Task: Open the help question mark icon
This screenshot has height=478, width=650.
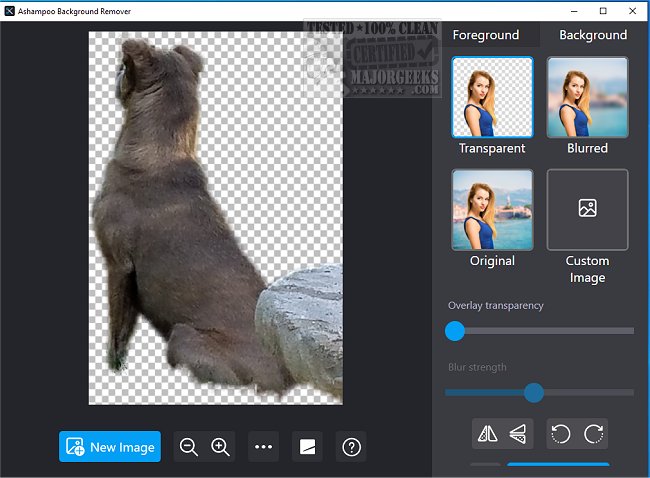Action: point(351,447)
